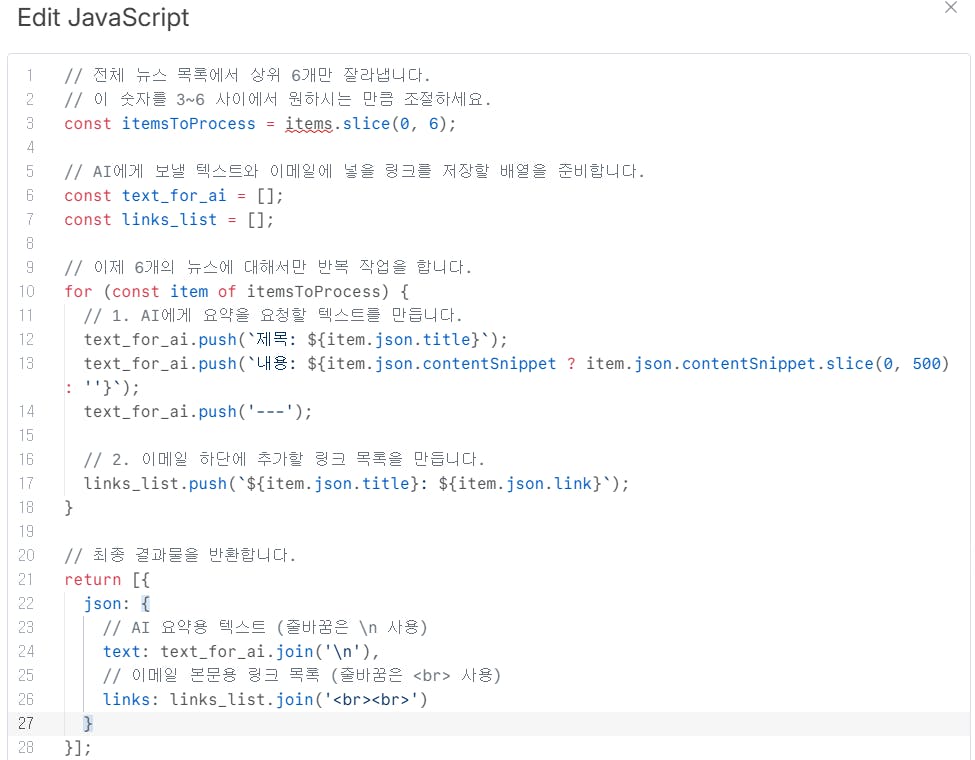
Task: Click 'itemsToProcess' variable declaration on line 3
Action: [x=188, y=124]
